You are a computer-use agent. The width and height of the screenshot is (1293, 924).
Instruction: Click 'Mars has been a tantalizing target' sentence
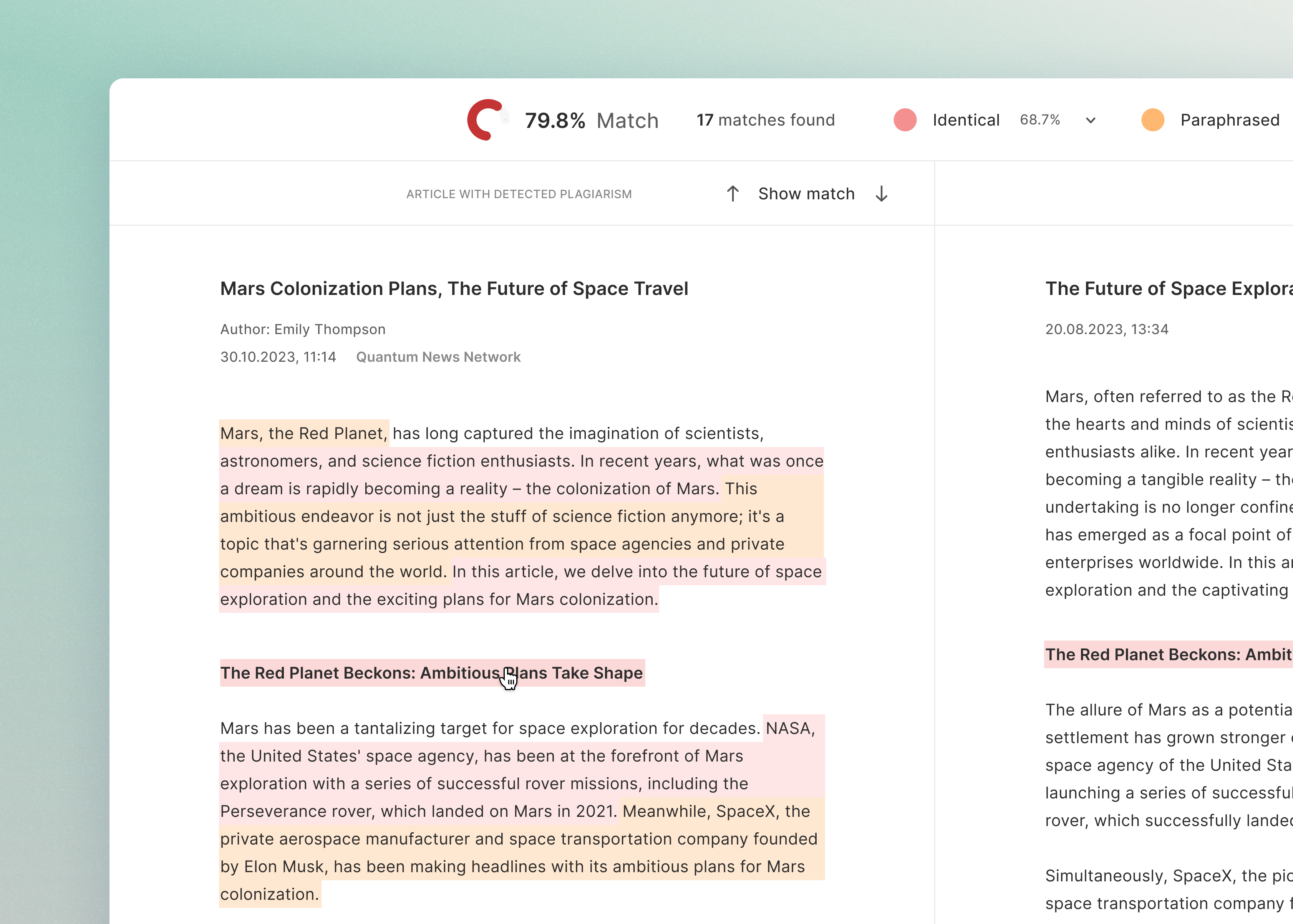pyautogui.click(x=490, y=728)
